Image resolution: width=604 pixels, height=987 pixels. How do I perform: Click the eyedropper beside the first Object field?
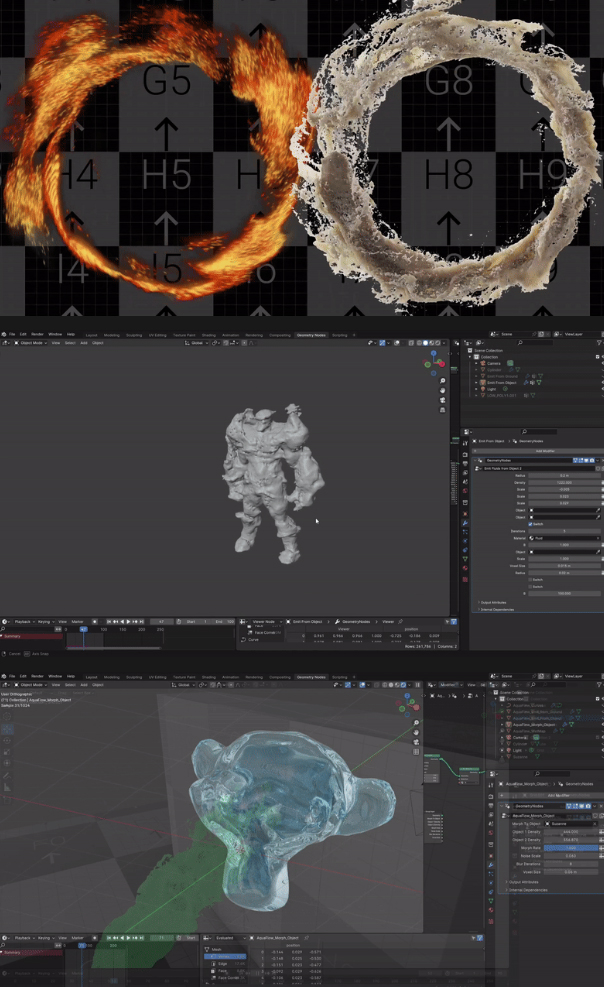tap(598, 510)
